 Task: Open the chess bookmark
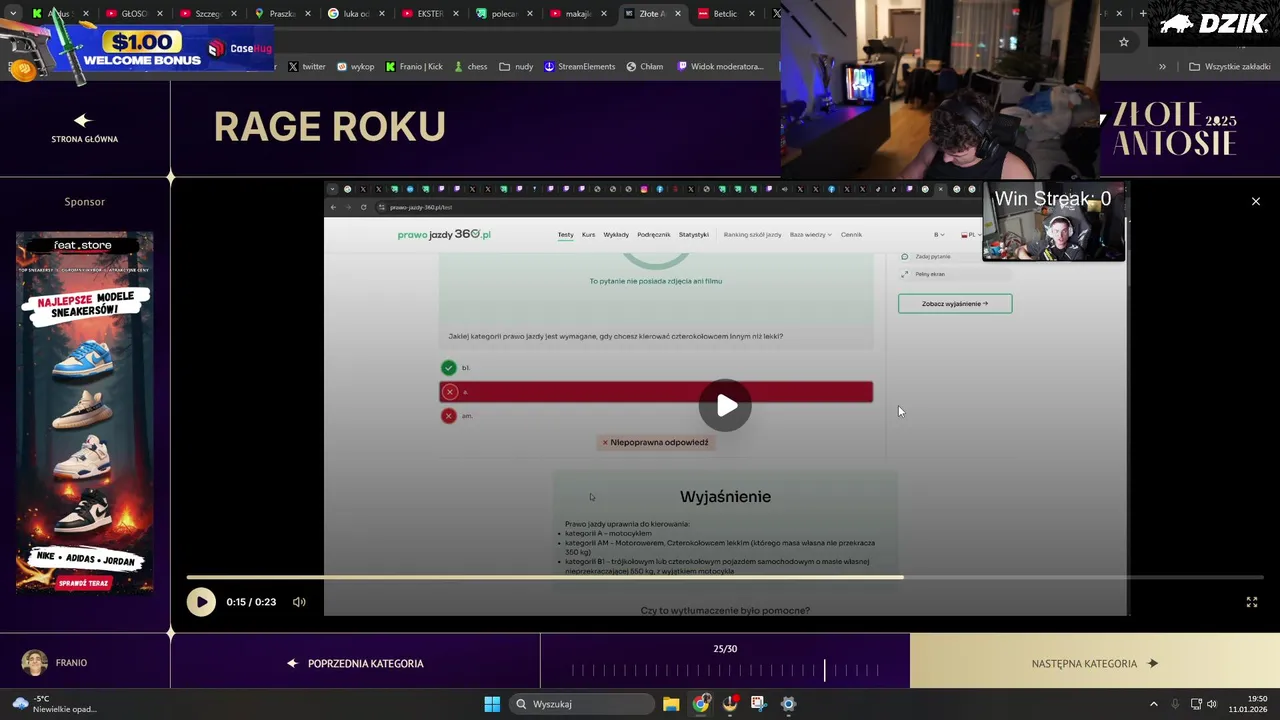pyautogui.click(x=471, y=67)
